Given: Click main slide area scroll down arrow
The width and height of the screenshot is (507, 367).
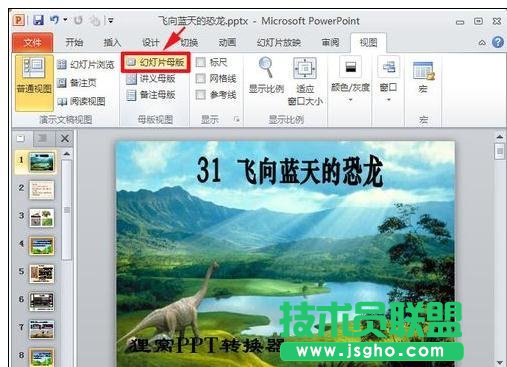Looking at the screenshot, I should (x=499, y=362).
